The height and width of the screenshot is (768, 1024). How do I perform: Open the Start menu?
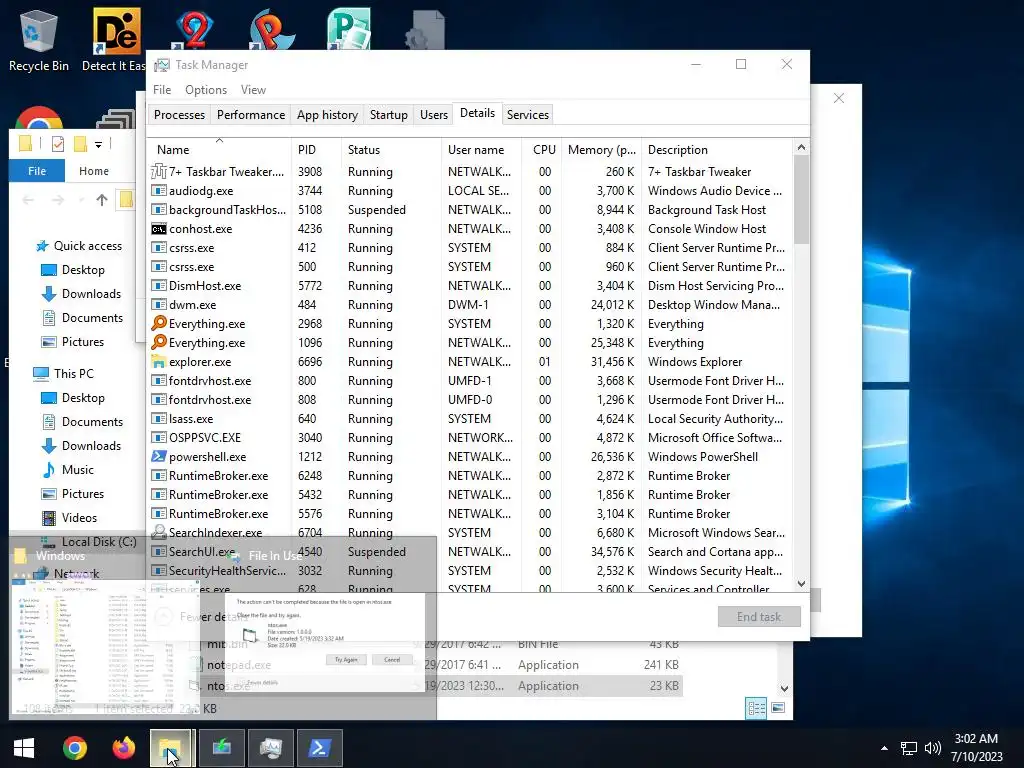24,748
